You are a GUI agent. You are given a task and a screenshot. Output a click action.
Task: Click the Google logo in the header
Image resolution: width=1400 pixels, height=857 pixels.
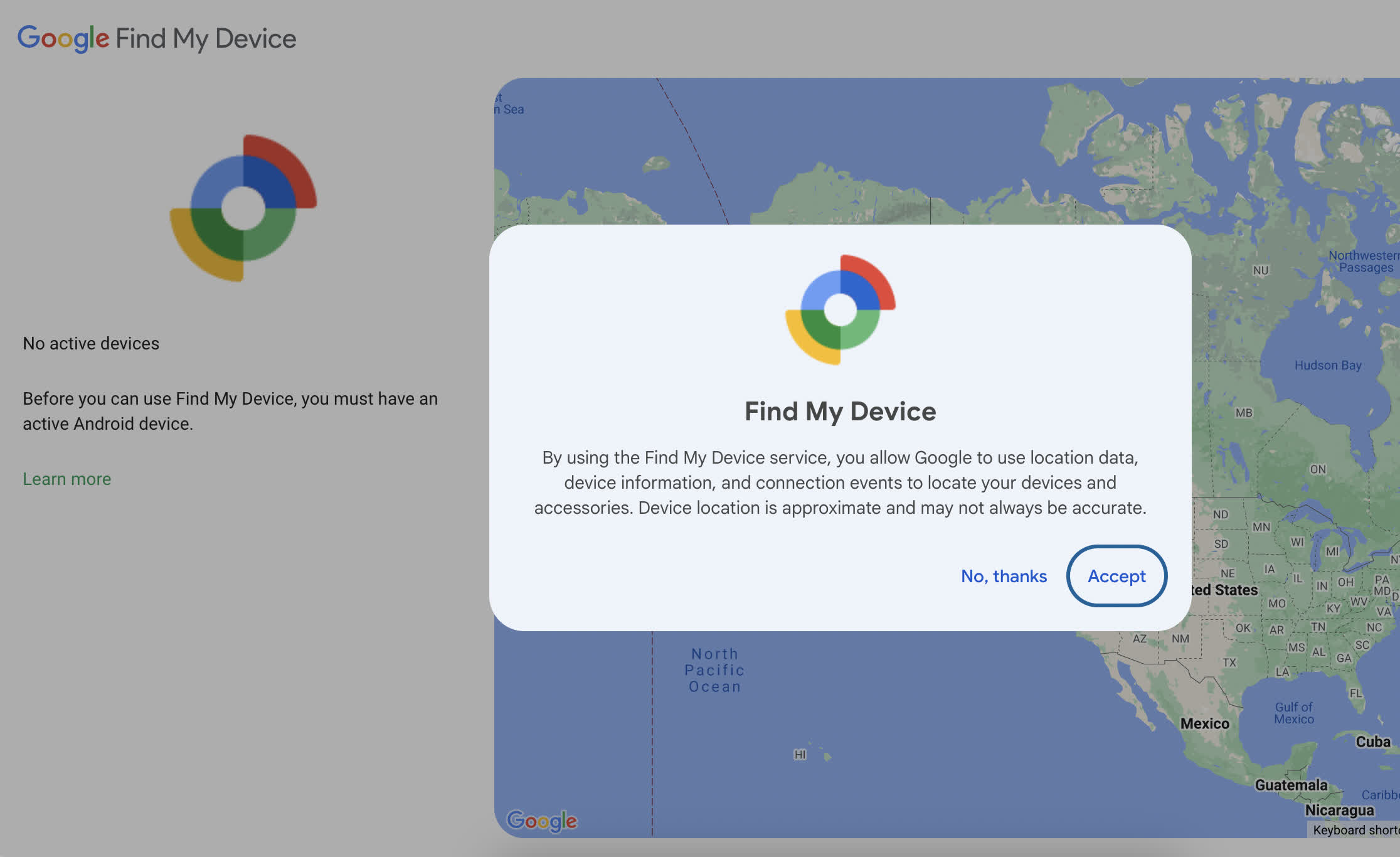63,38
